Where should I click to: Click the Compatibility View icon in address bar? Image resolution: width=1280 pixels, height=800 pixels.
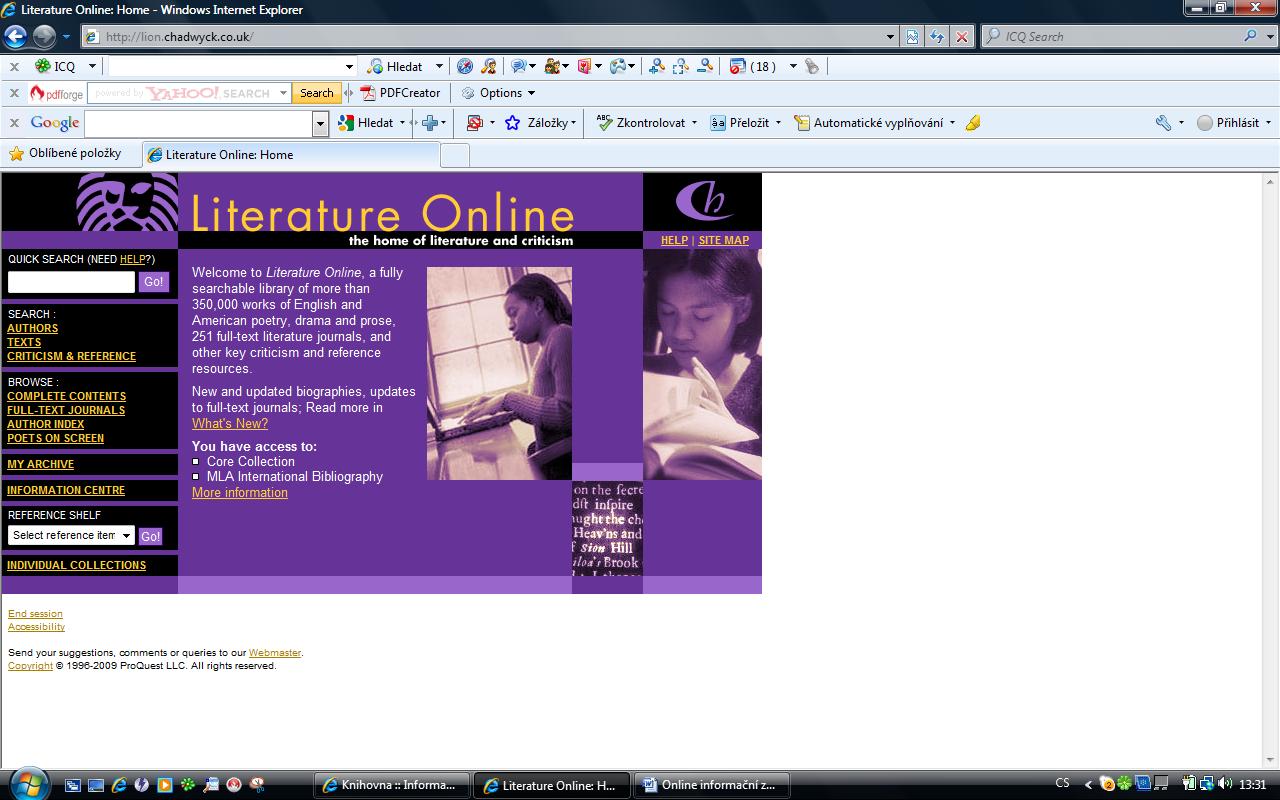tap(912, 37)
